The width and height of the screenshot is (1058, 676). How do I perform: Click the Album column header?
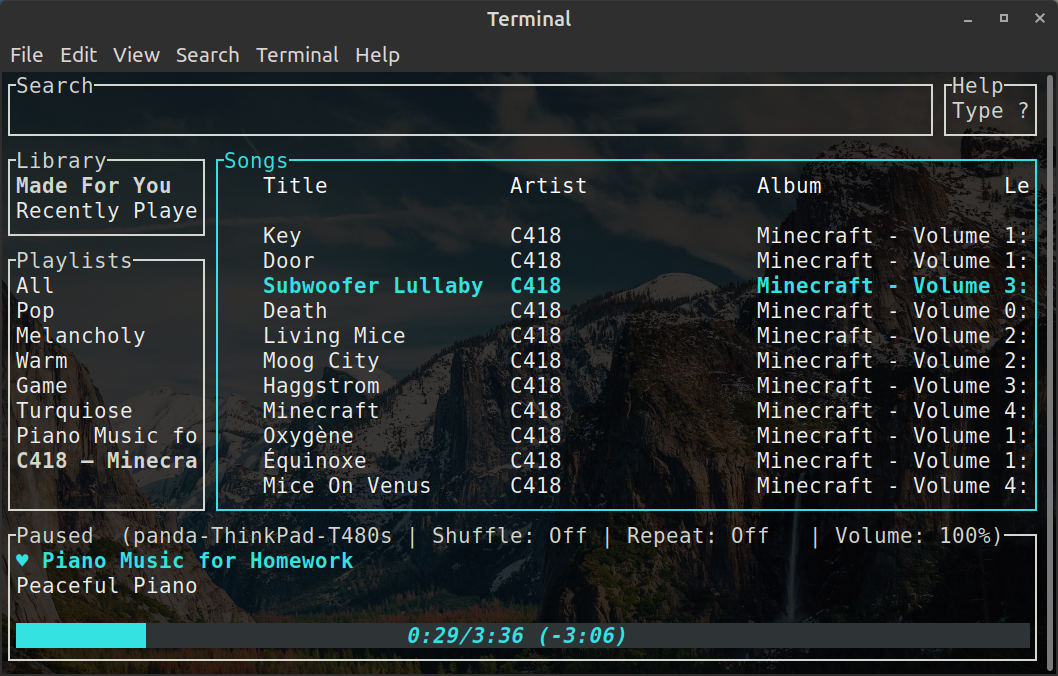coord(789,186)
